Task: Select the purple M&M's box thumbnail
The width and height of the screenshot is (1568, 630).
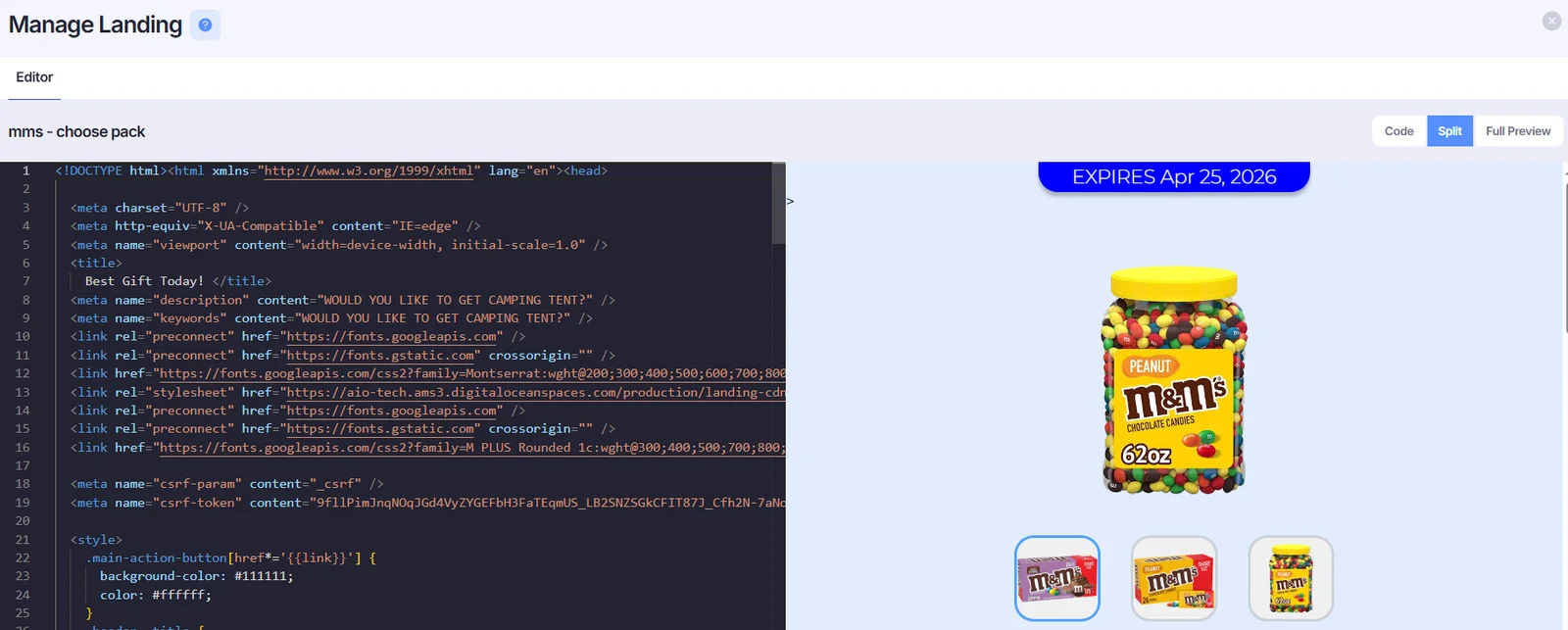Action: pyautogui.click(x=1056, y=578)
